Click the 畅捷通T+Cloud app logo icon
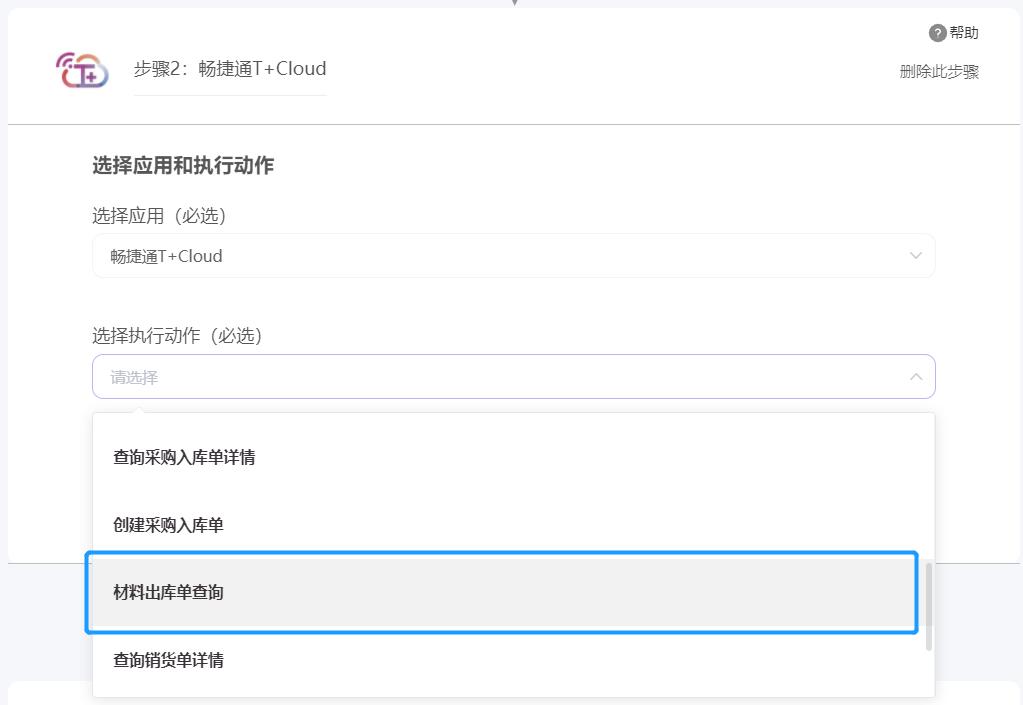1023x705 pixels. [x=81, y=70]
